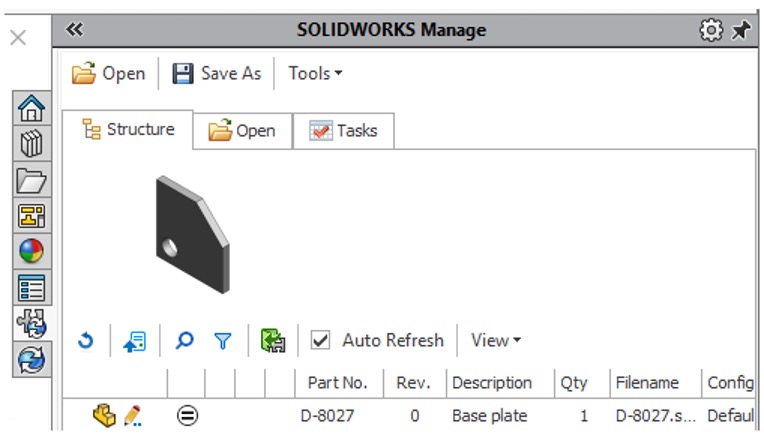
Task: Close the task pane with the X
Action: [18, 38]
